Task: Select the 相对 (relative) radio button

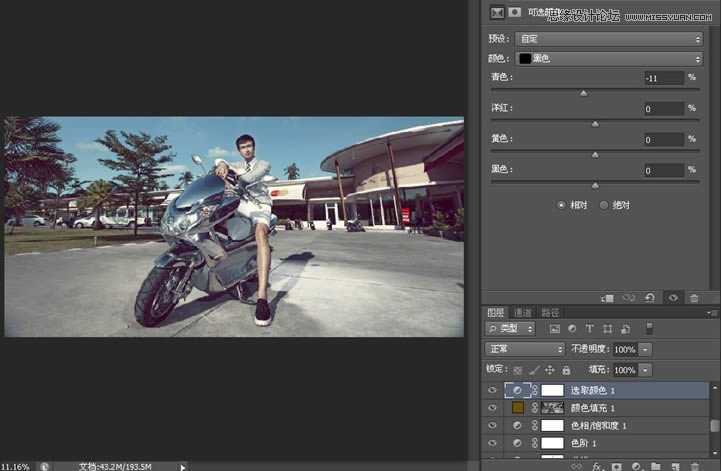Action: pyautogui.click(x=561, y=205)
